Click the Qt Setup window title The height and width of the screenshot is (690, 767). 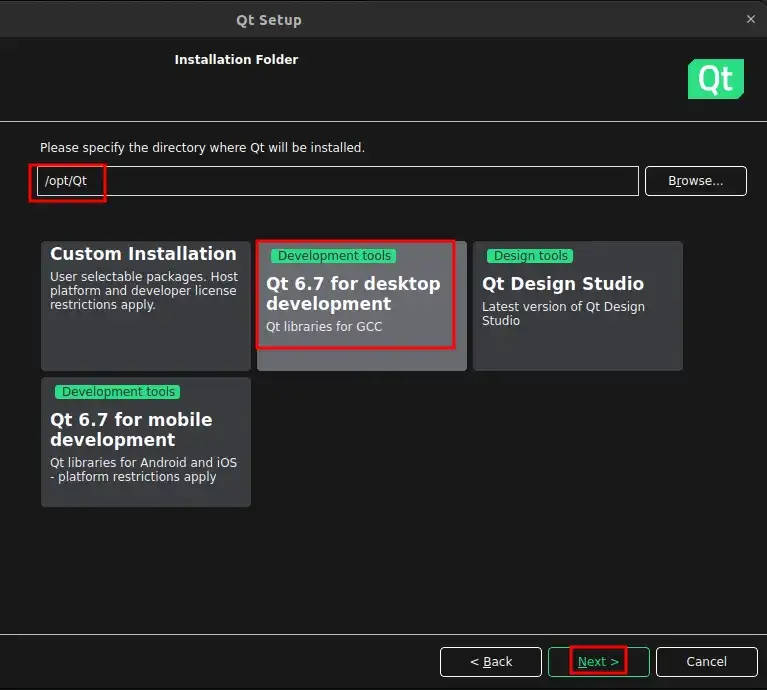tap(269, 20)
